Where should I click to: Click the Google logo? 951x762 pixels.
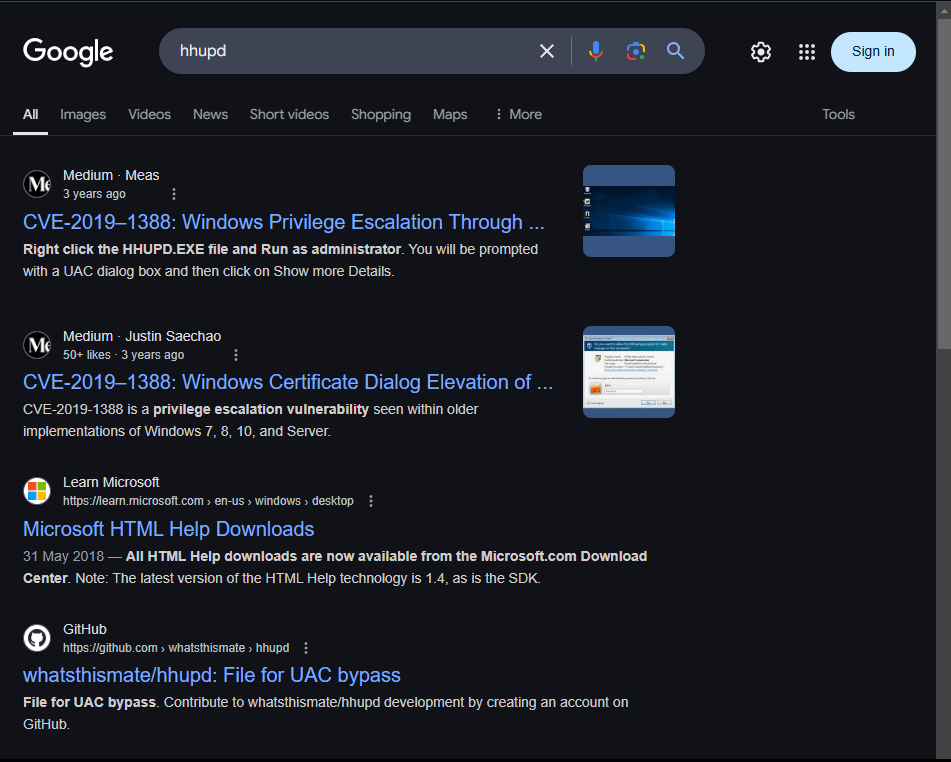(x=68, y=52)
